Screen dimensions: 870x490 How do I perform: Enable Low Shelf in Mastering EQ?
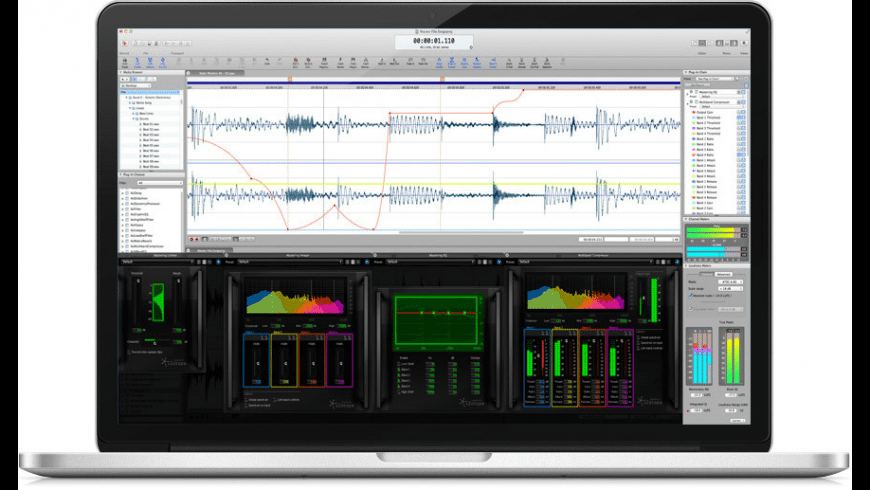click(399, 363)
